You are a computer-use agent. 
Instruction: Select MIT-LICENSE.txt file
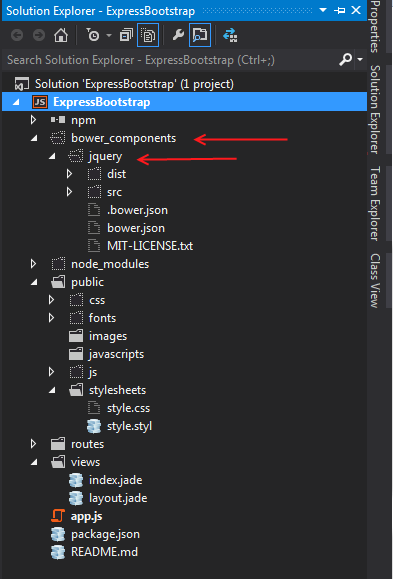[x=150, y=246]
